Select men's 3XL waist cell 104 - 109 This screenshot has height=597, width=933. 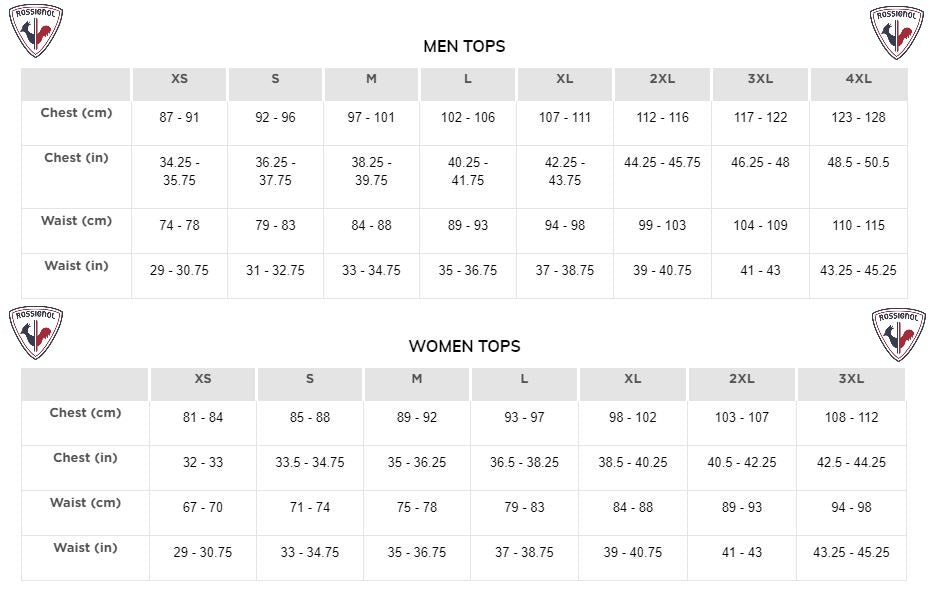click(760, 226)
